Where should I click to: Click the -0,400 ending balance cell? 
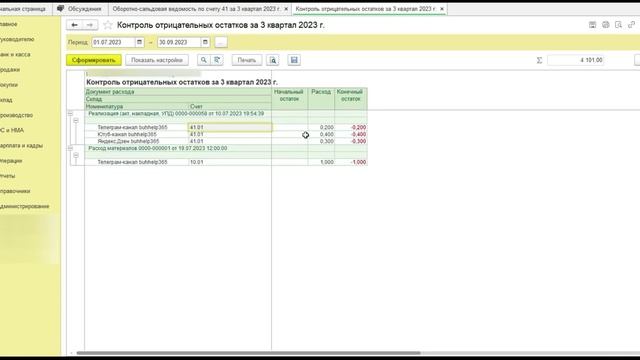[x=351, y=134]
